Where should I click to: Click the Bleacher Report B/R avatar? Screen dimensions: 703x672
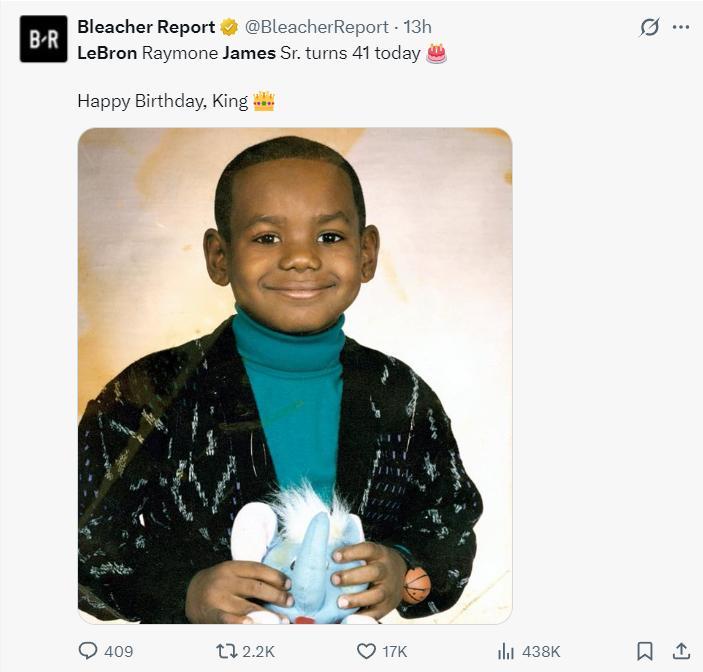coord(43,39)
